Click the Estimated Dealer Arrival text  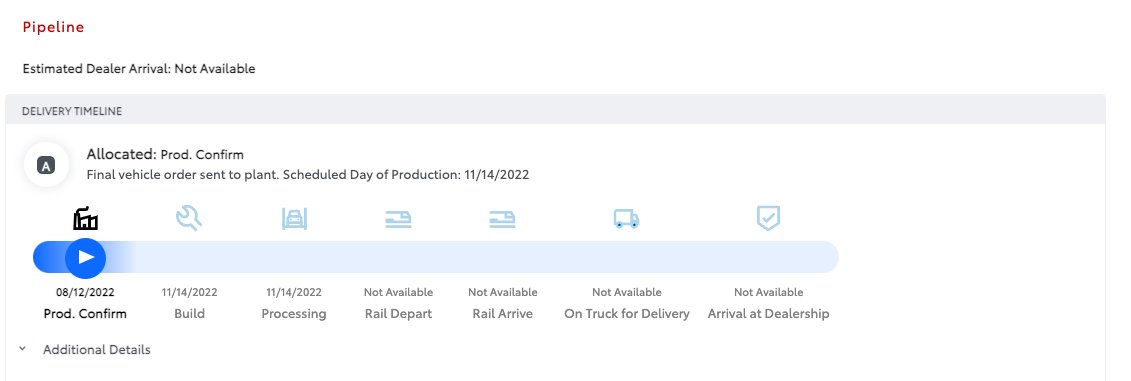(138, 69)
